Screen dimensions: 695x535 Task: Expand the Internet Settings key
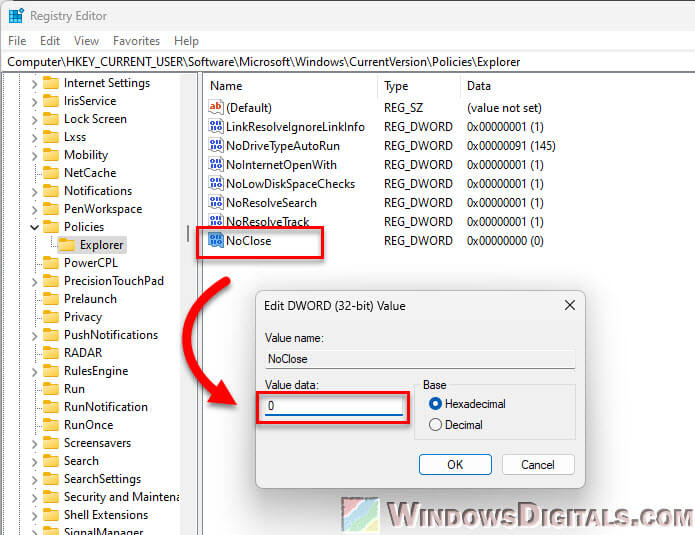point(35,83)
